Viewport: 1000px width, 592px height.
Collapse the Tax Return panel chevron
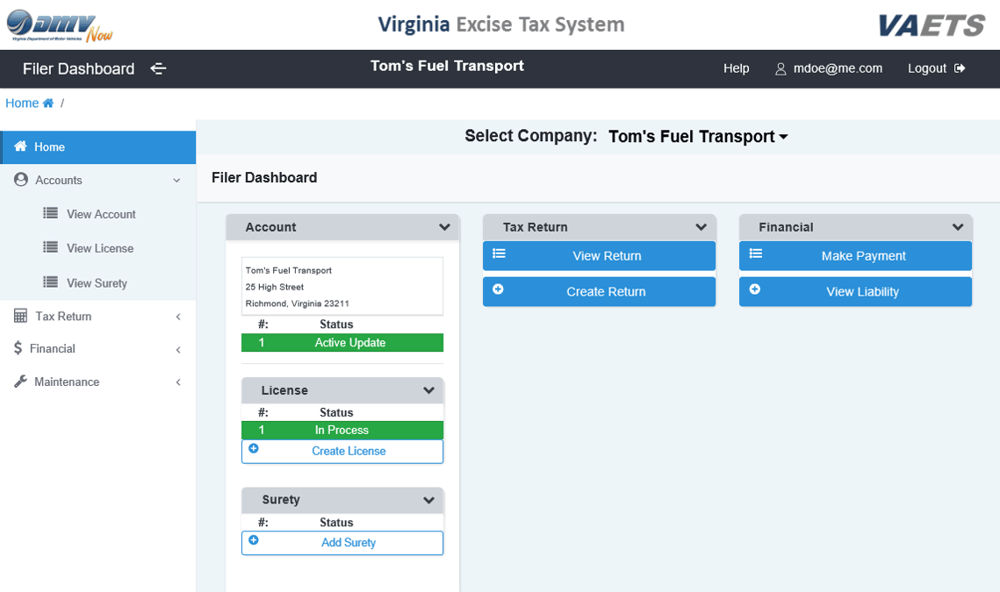tap(701, 227)
